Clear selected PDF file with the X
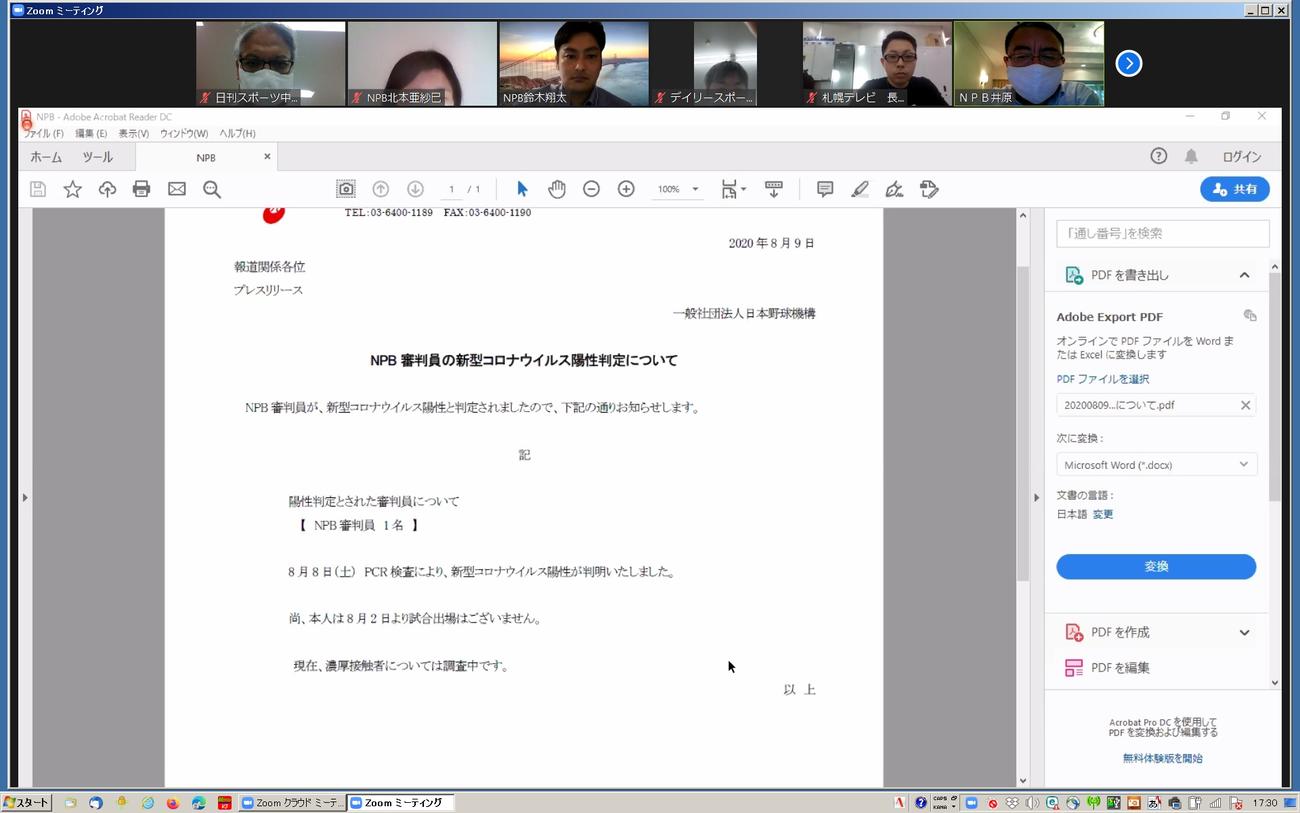The image size is (1300, 813). [1245, 405]
